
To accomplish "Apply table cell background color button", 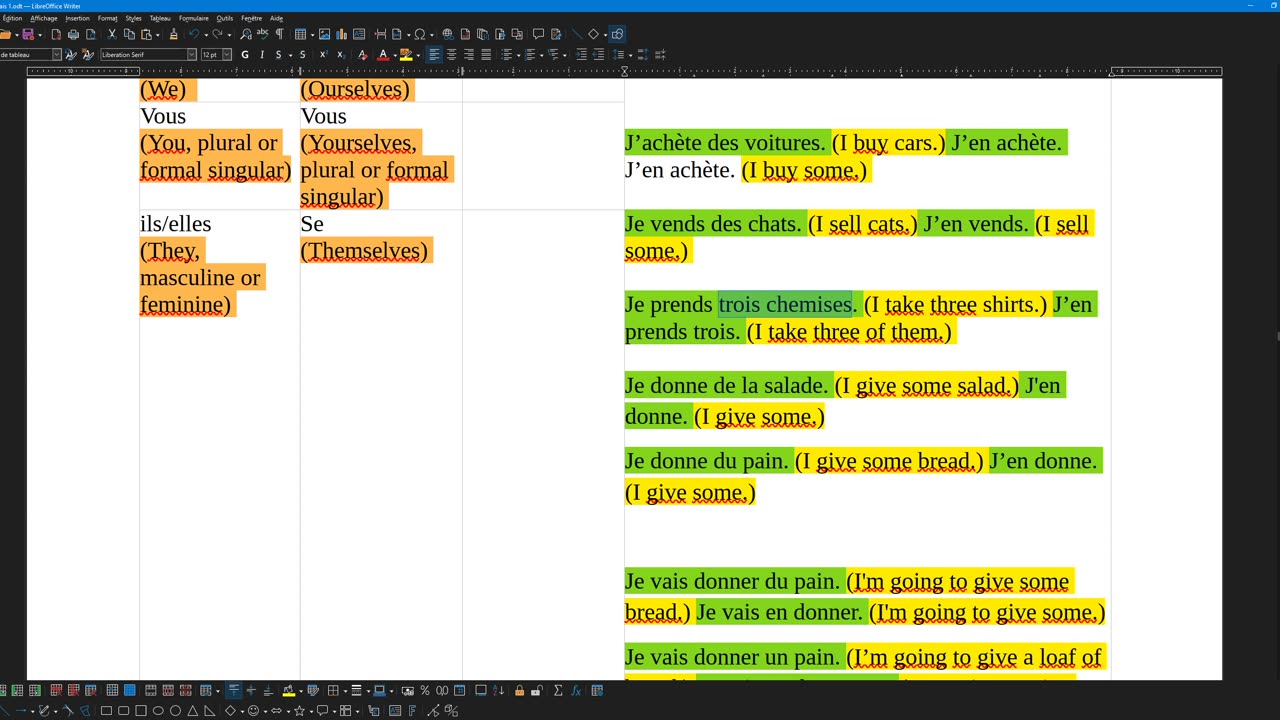I will tap(287, 690).
